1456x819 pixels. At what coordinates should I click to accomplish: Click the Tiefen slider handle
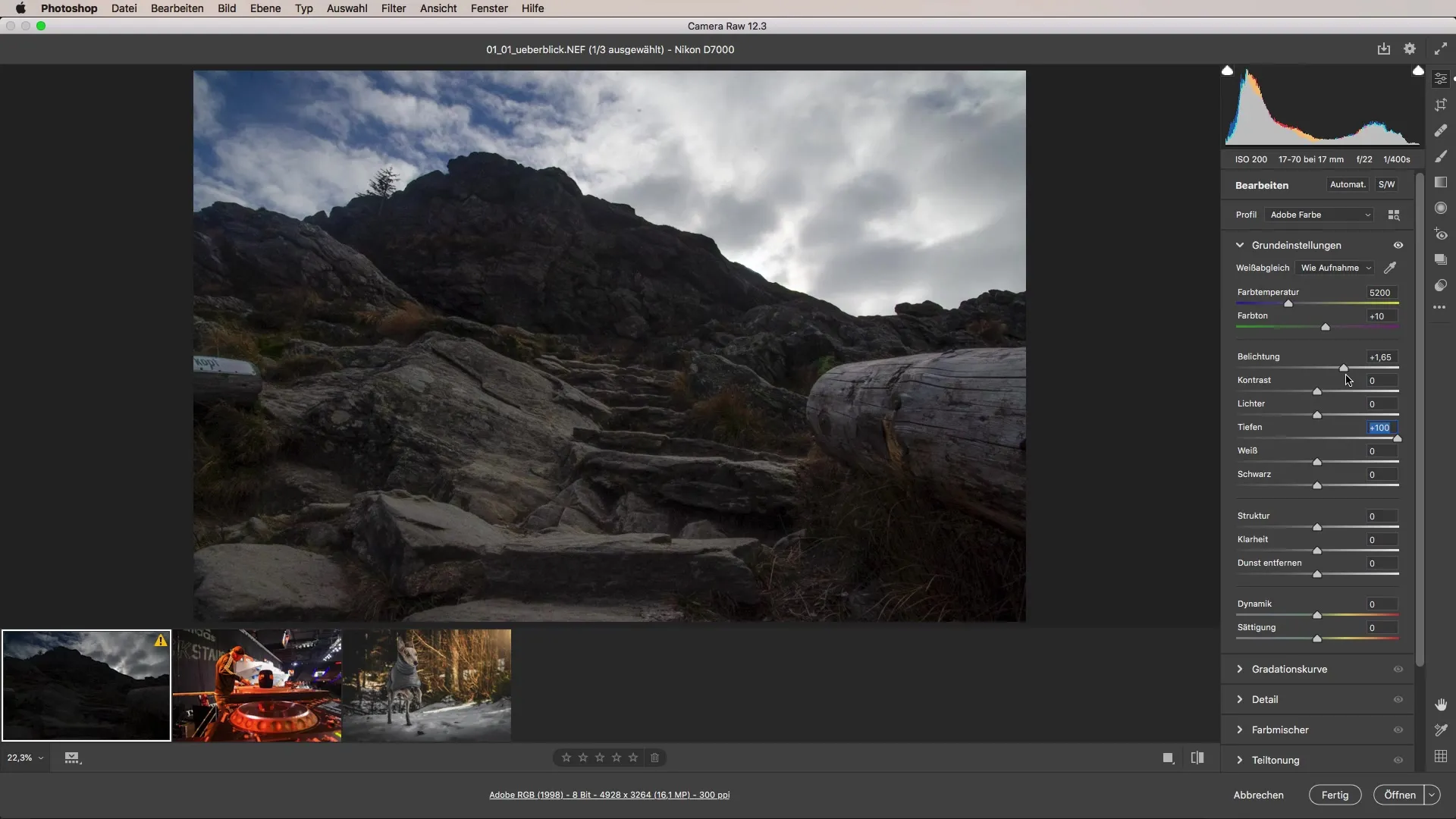click(x=1397, y=438)
